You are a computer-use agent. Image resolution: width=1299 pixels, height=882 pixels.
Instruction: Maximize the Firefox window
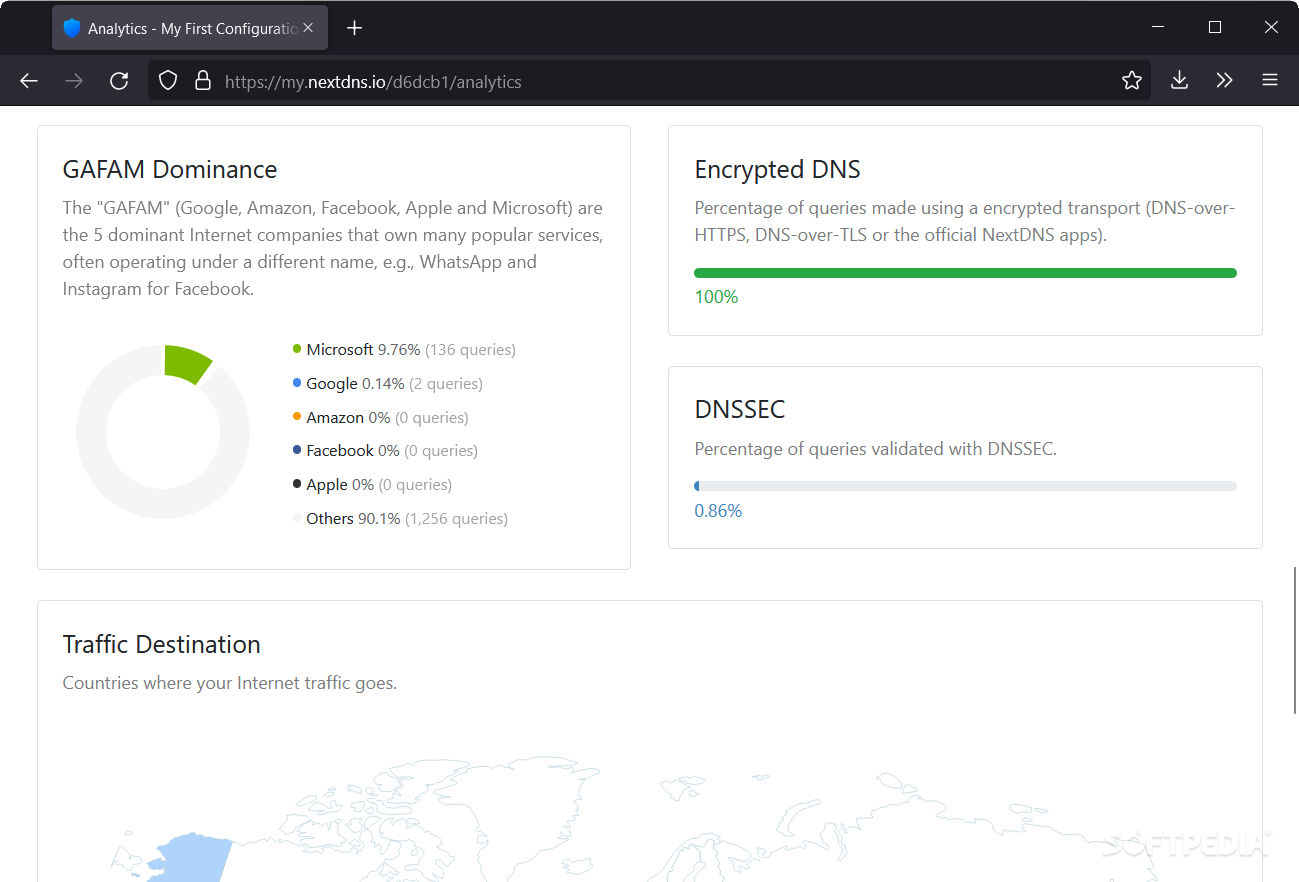[x=1214, y=28]
